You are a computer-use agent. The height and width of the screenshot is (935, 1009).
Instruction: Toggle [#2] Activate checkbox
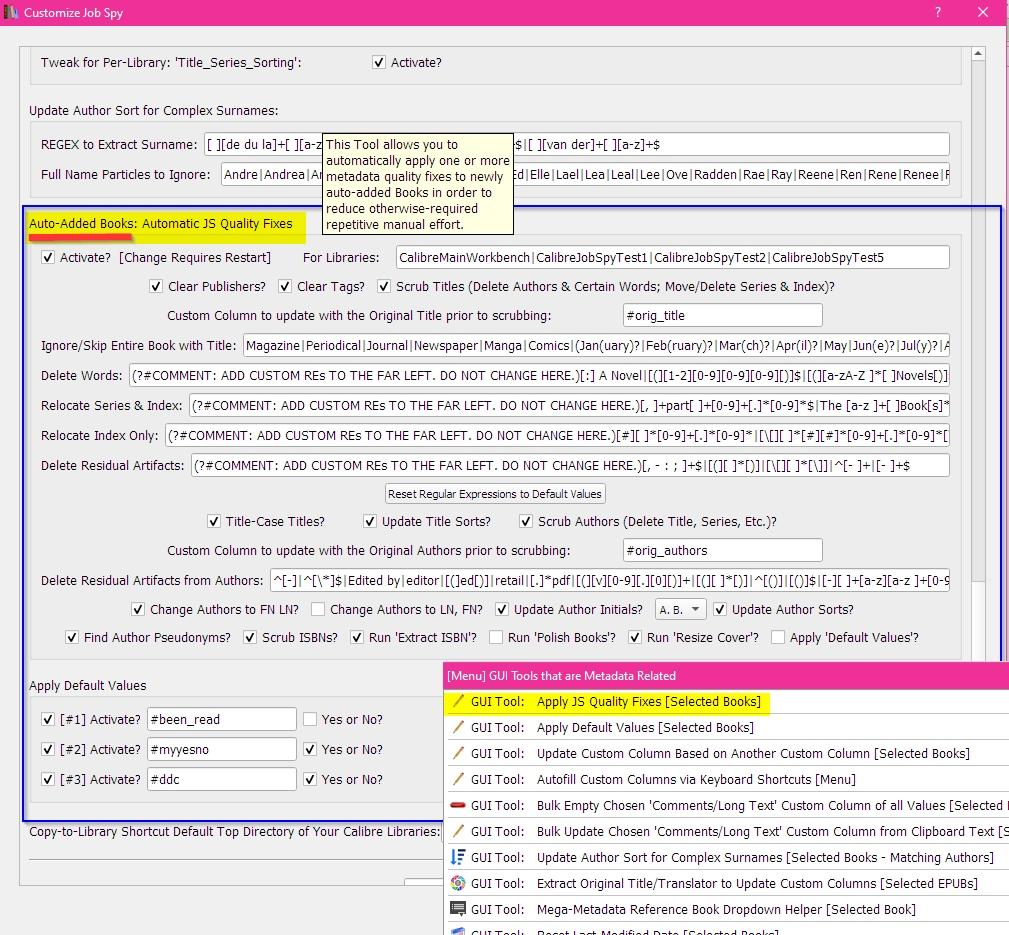pyautogui.click(x=48, y=749)
